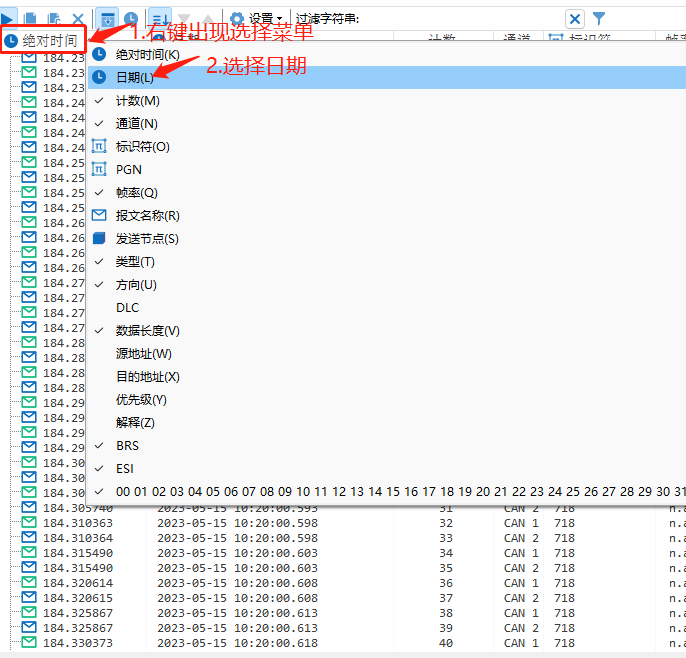Click count value 36
This screenshot has width=686, height=658.
(x=446, y=583)
